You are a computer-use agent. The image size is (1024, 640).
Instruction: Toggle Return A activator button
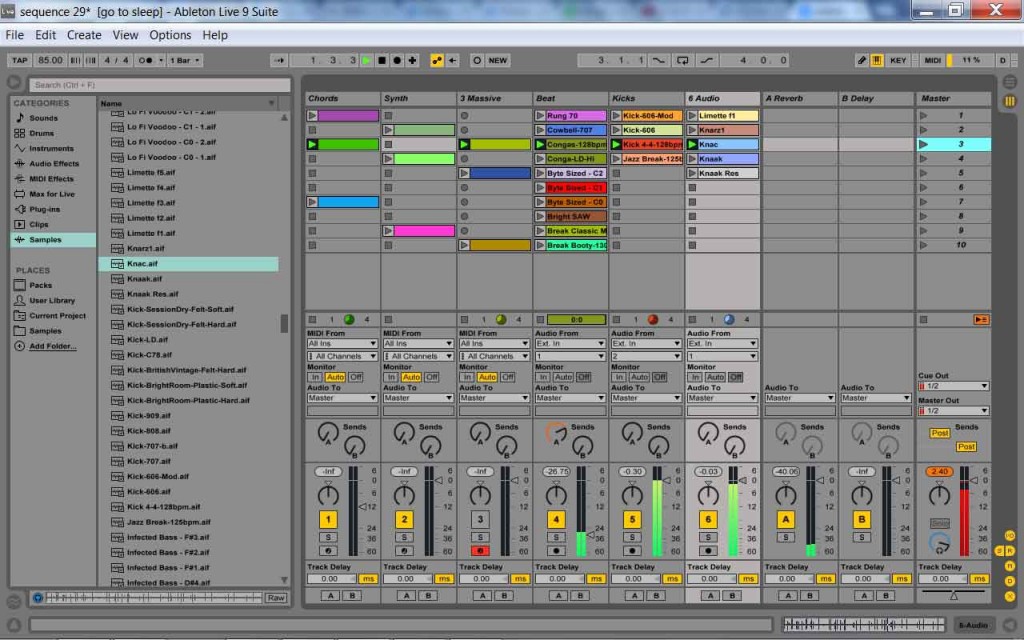tap(786, 519)
